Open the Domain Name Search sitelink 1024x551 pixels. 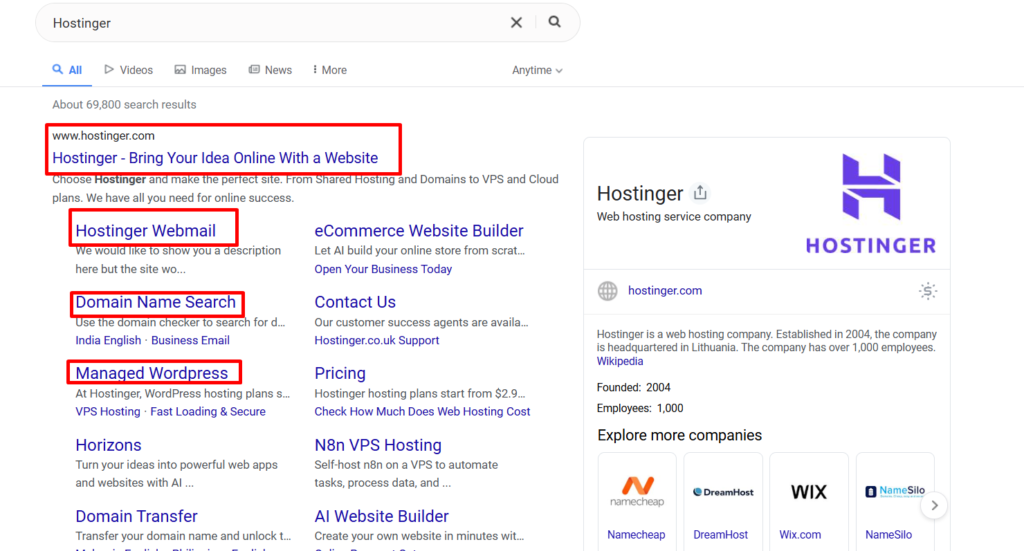tap(155, 302)
